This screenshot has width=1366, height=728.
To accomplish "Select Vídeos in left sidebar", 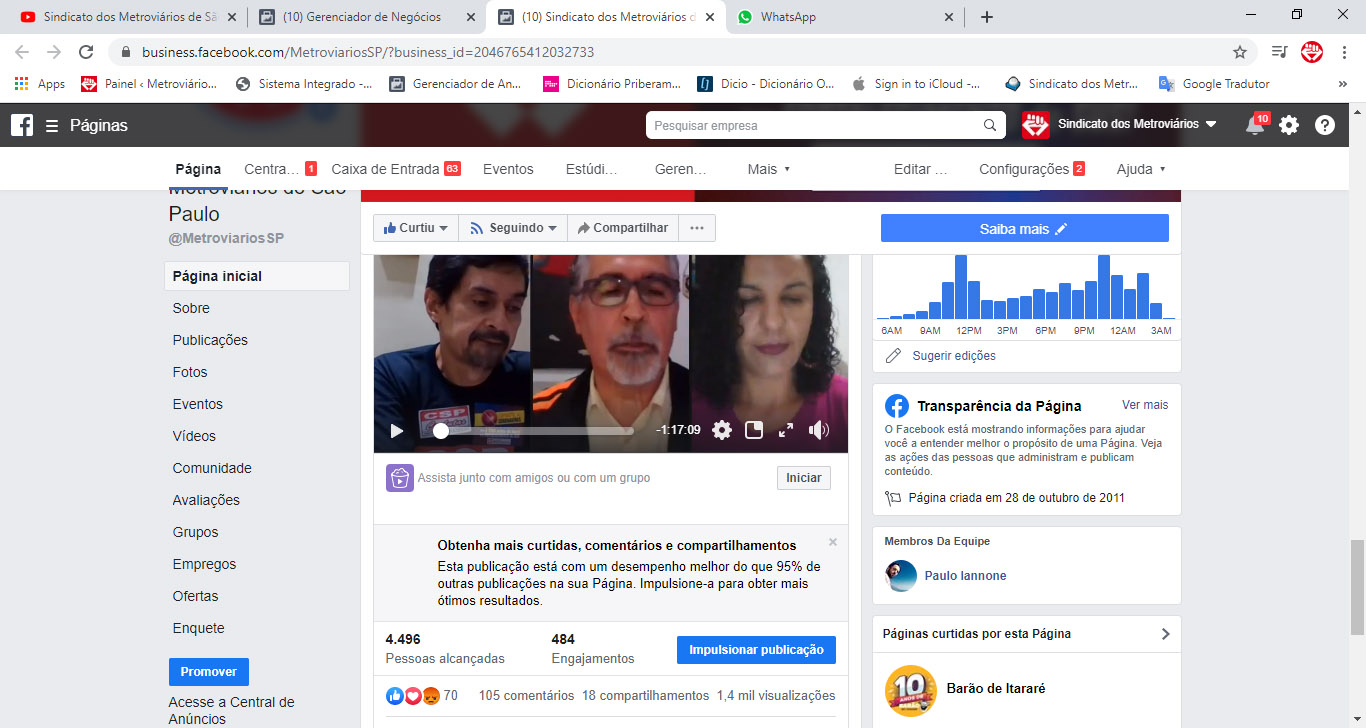I will pos(194,436).
